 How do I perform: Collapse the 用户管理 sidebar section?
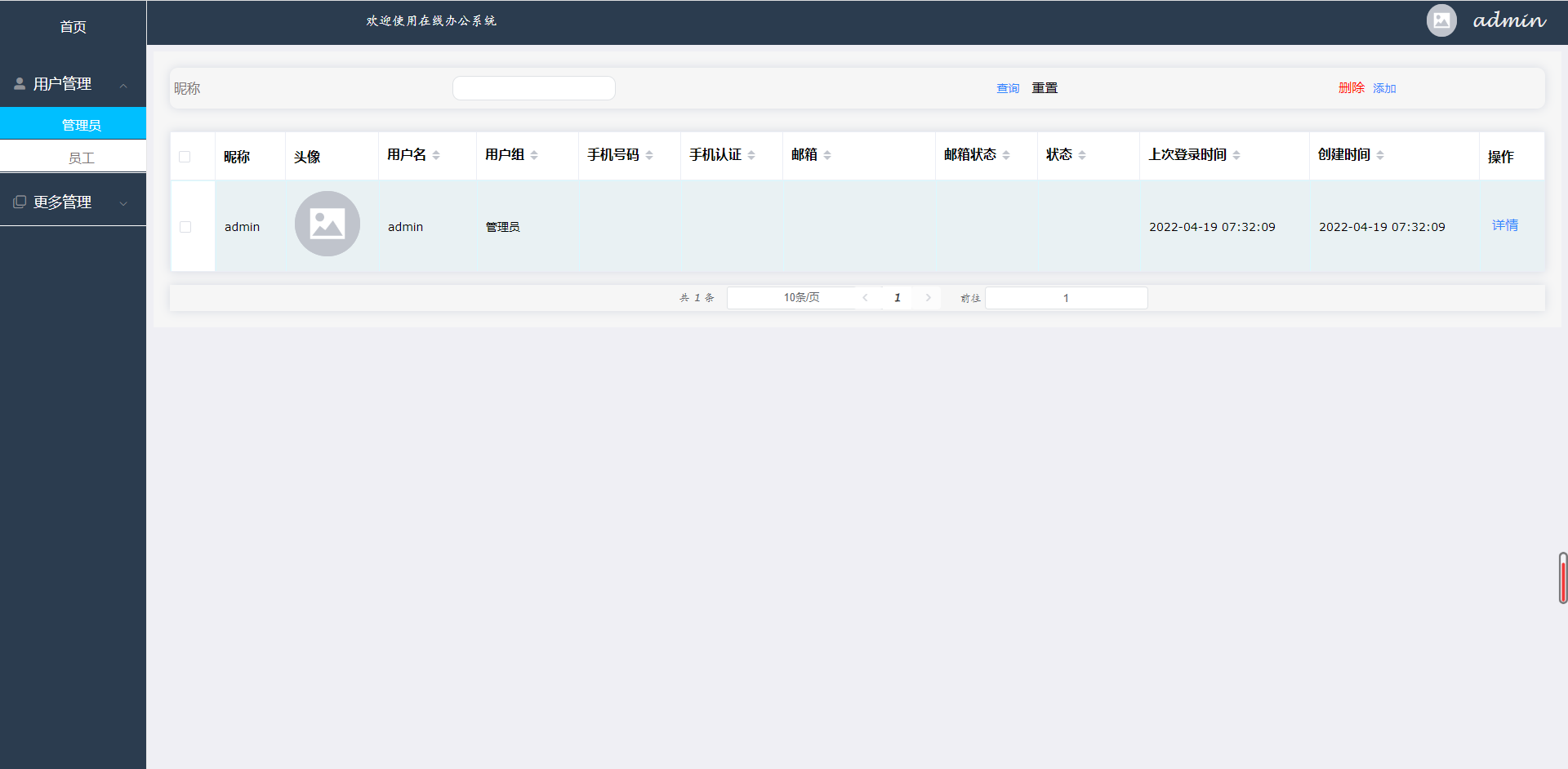tap(123, 84)
